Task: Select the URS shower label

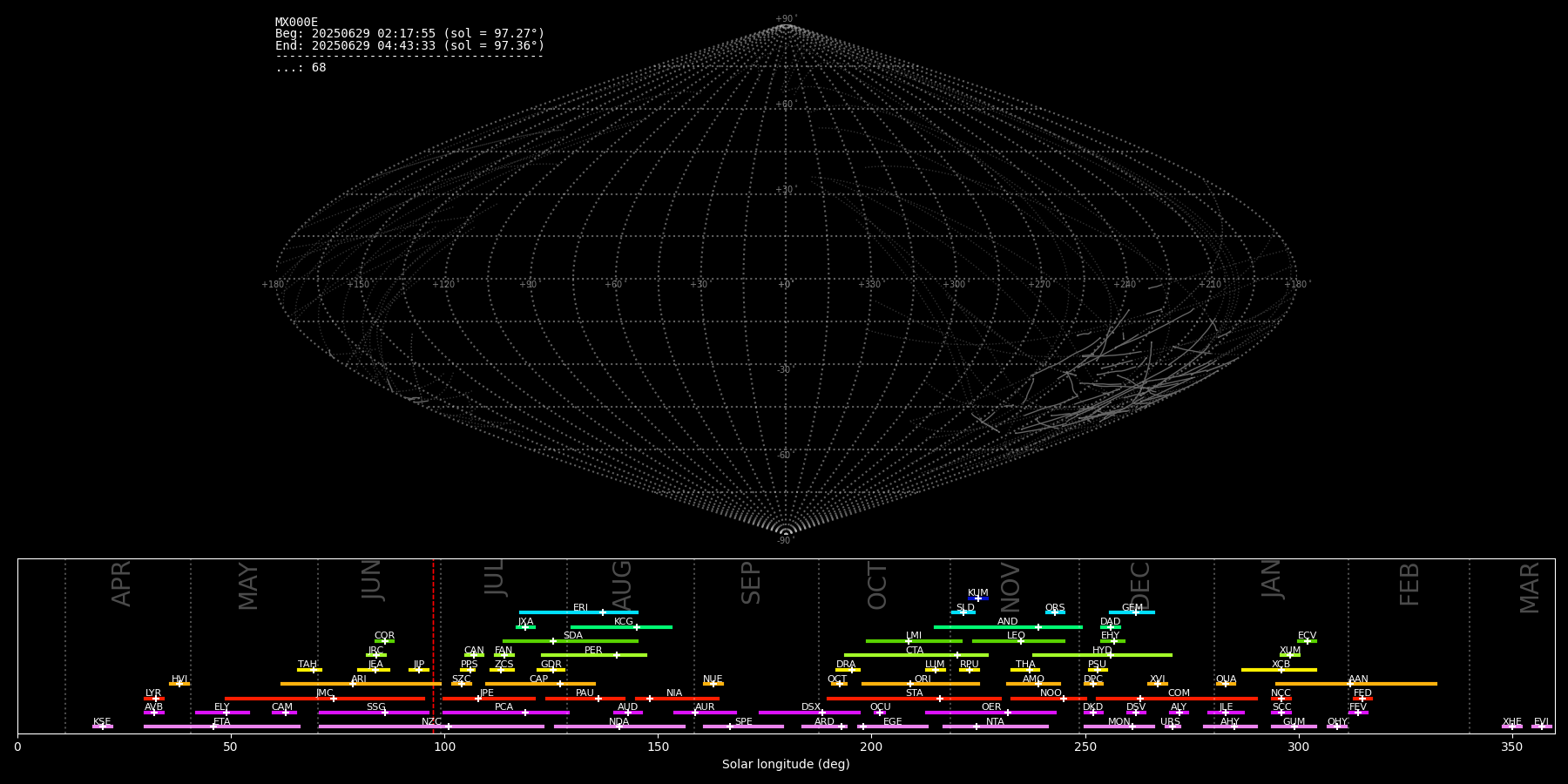Action: click(1170, 721)
